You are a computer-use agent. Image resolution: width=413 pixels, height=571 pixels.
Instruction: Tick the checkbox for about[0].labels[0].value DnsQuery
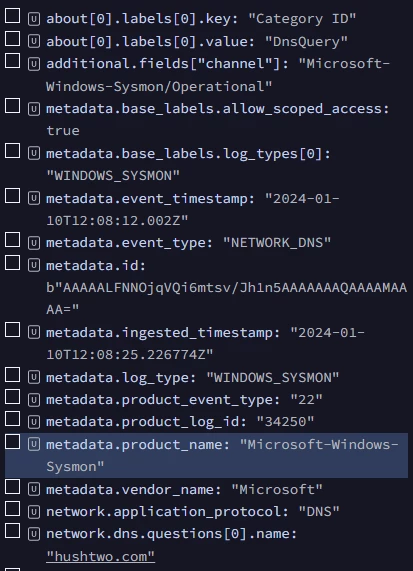[12, 39]
